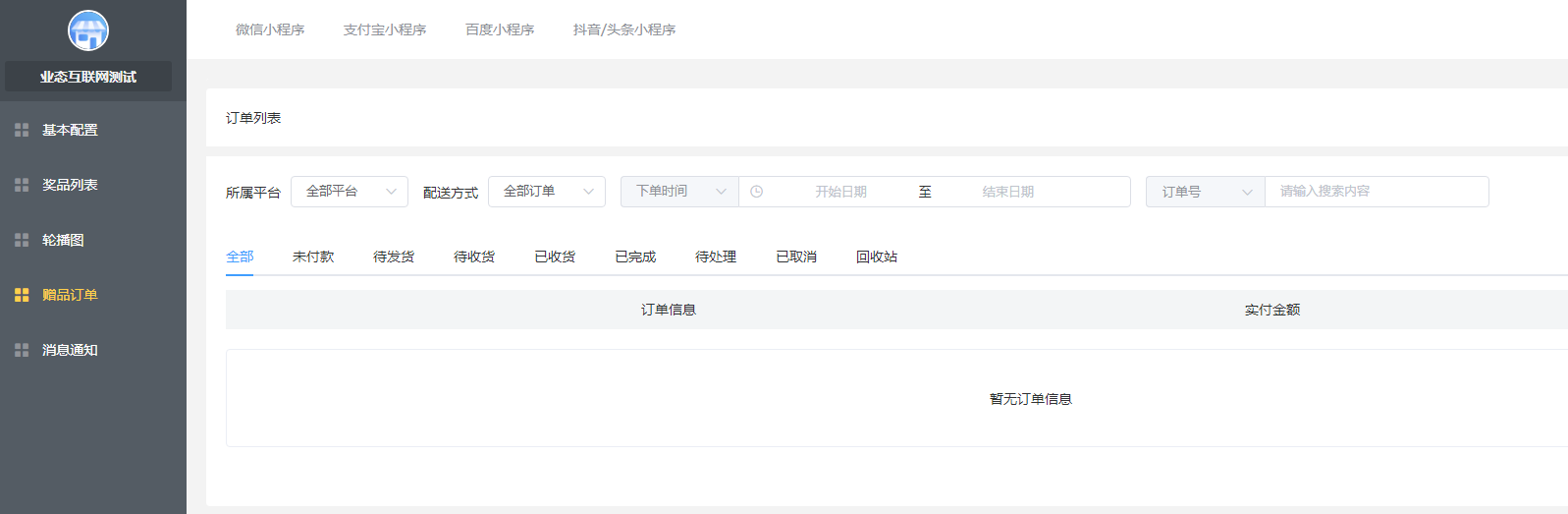Click the 所属平台 label
Viewport: 1568px width, 514px height.
click(253, 193)
